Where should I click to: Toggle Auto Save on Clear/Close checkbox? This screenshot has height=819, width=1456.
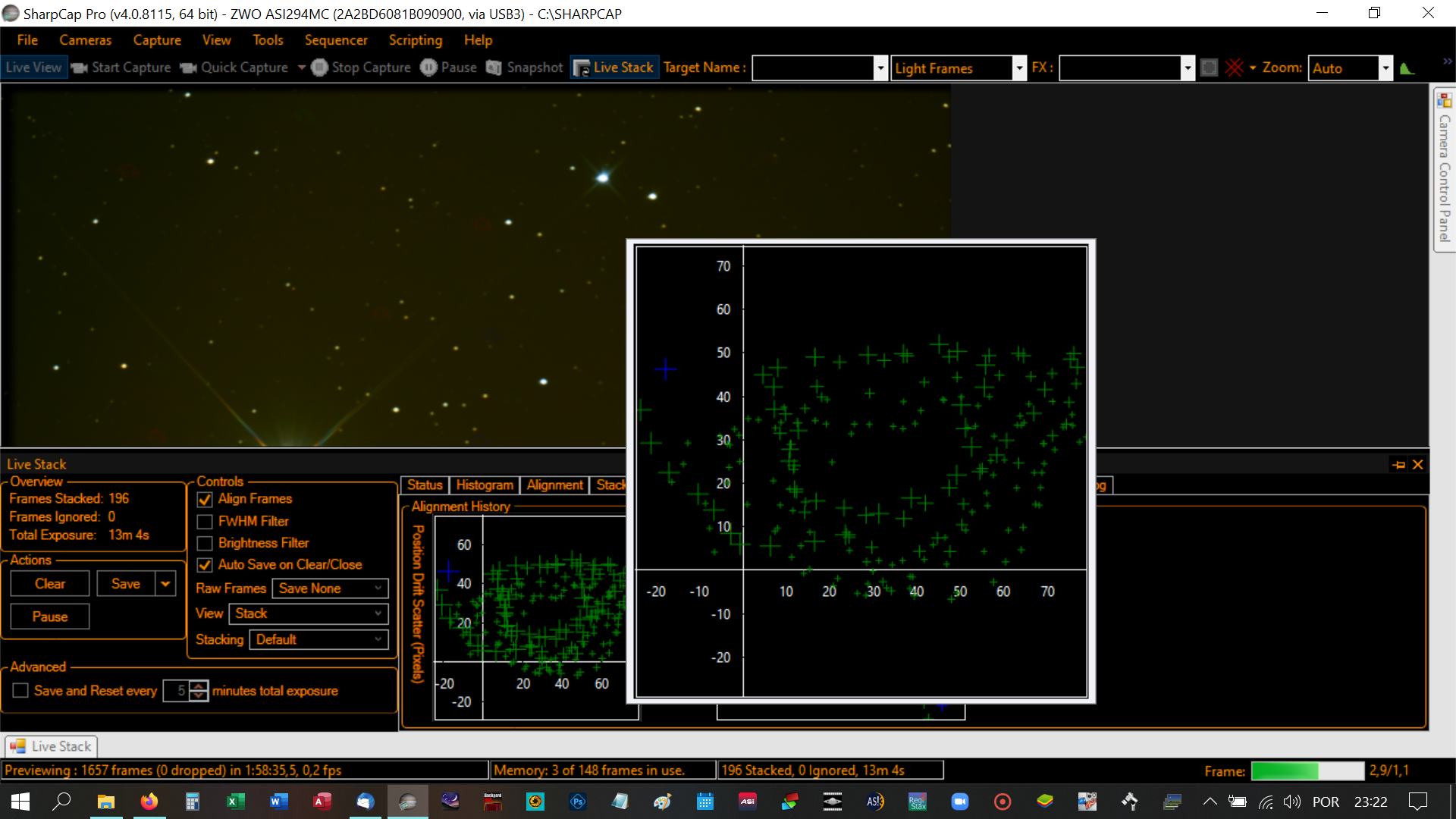205,565
